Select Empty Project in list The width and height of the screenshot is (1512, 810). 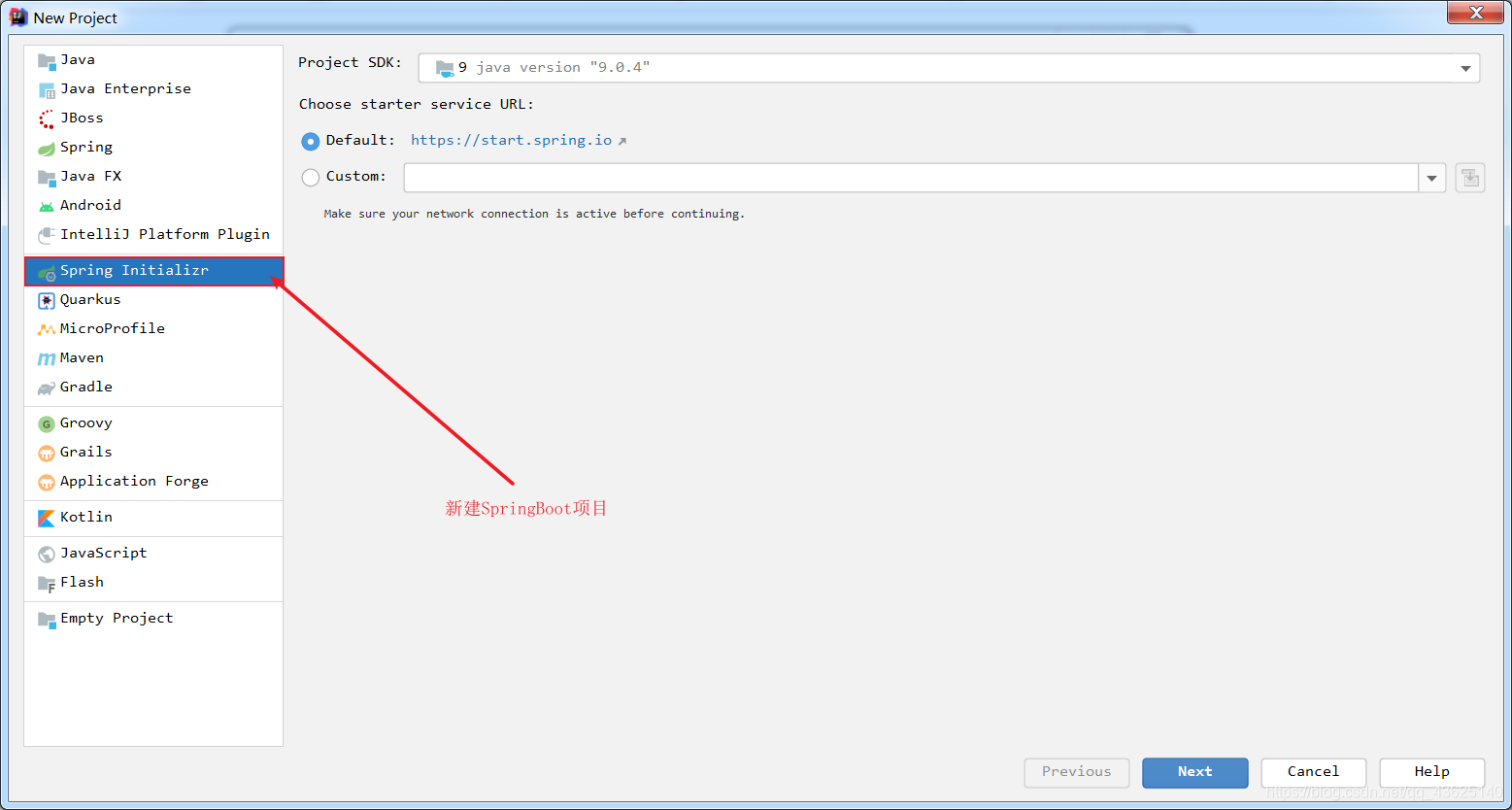[x=153, y=619]
